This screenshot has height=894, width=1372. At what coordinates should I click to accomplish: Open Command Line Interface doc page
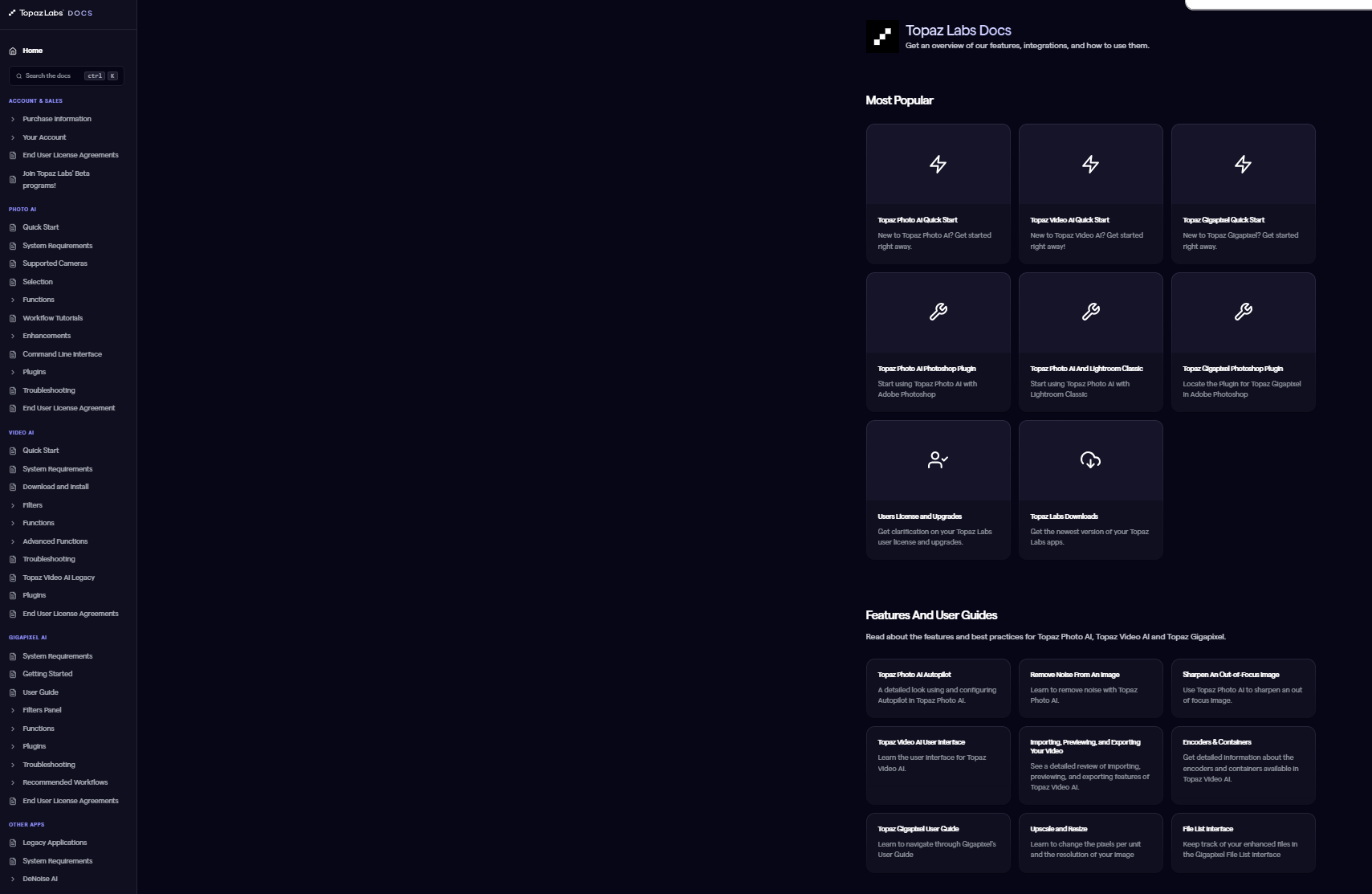coord(62,354)
